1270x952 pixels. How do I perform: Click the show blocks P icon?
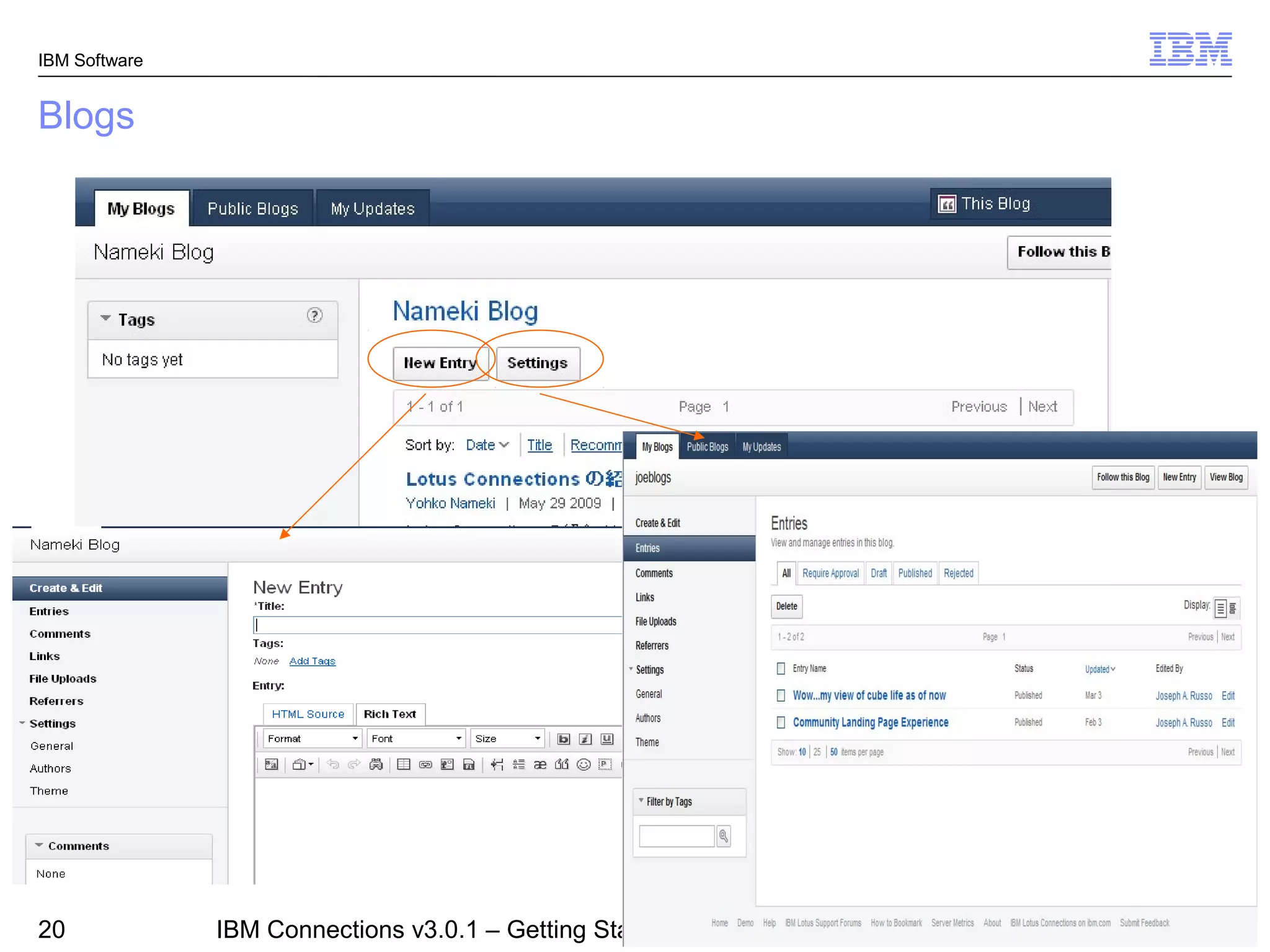pyautogui.click(x=605, y=764)
